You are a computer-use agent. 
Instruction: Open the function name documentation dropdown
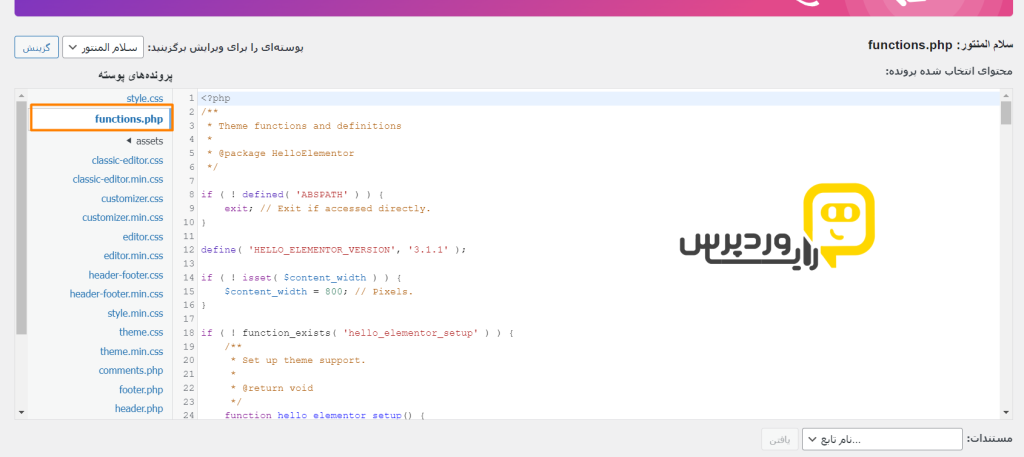pyautogui.click(x=882, y=439)
